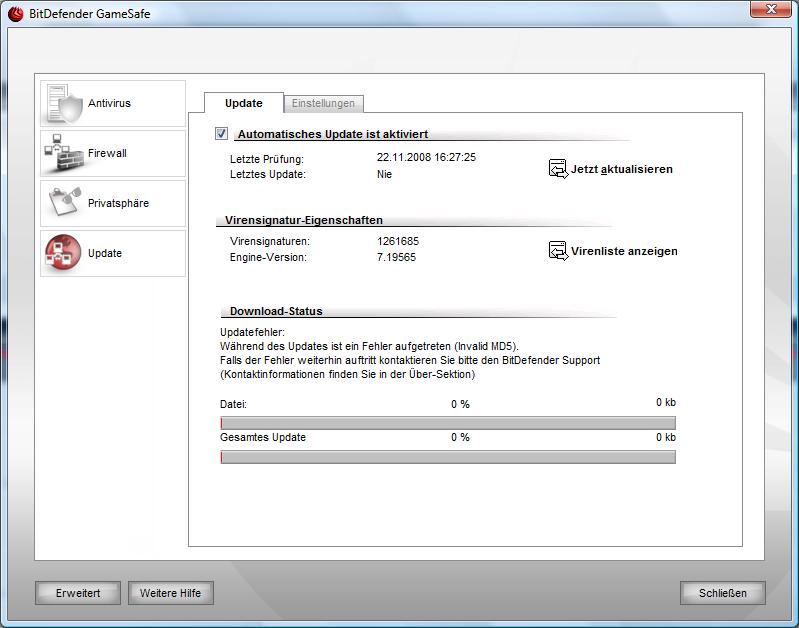Click the Erweitert button

pyautogui.click(x=78, y=593)
